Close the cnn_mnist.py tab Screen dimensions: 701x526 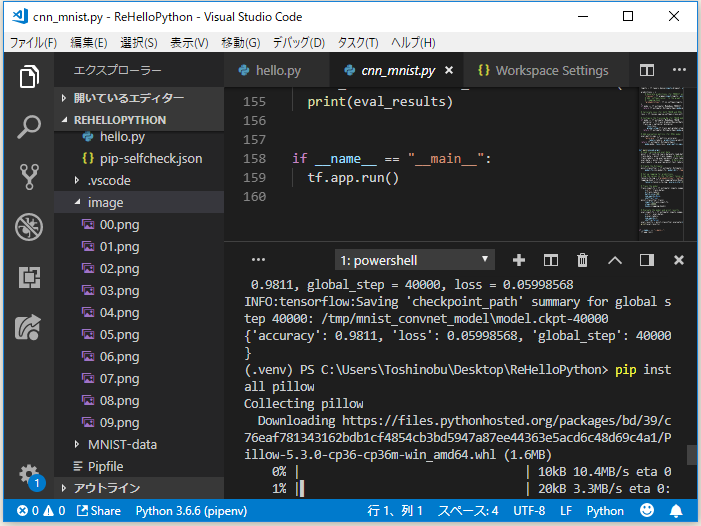[x=449, y=70]
